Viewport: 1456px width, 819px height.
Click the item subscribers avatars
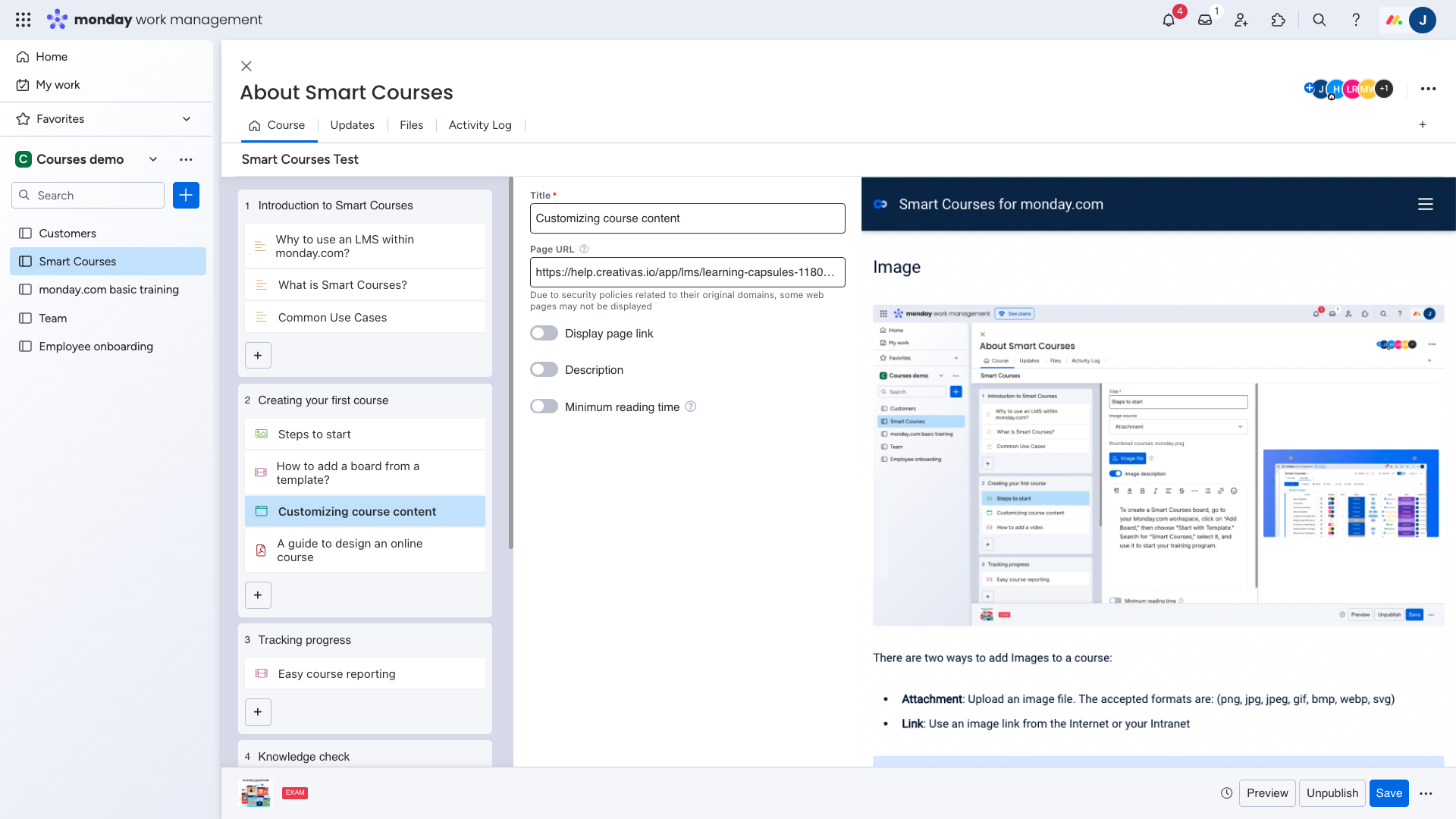[1348, 89]
